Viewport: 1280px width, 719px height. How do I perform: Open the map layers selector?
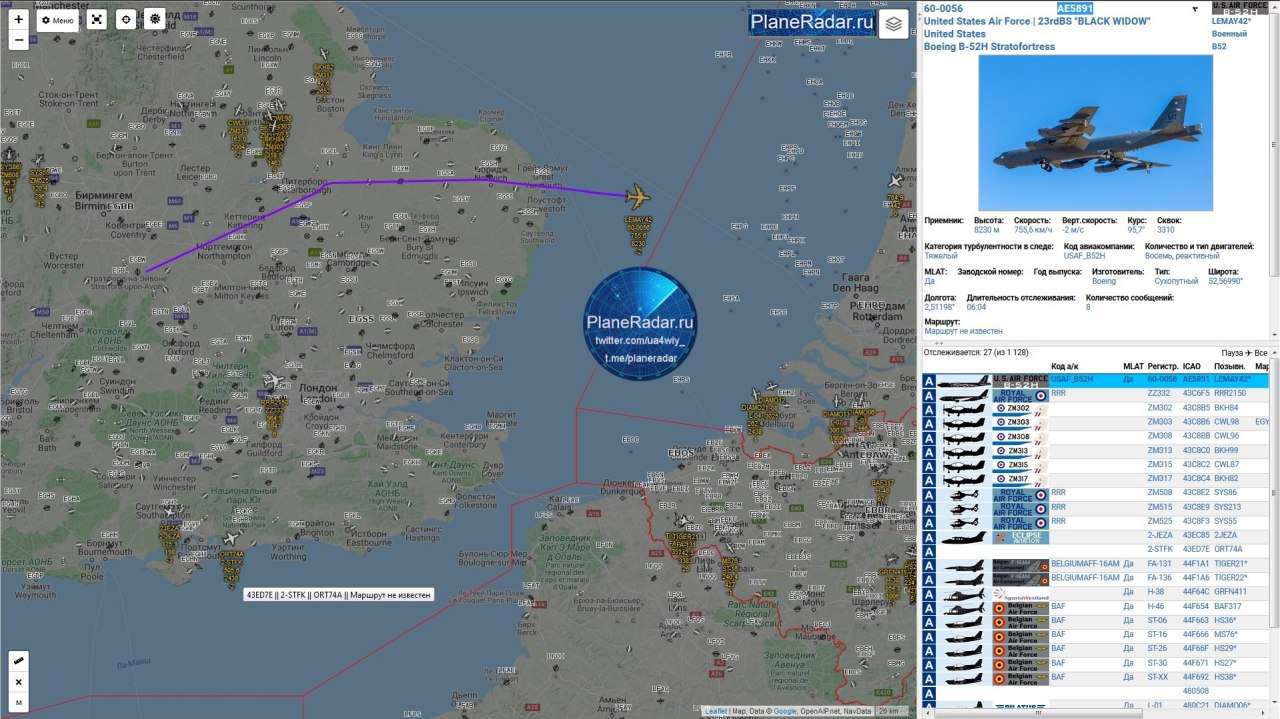(x=893, y=24)
